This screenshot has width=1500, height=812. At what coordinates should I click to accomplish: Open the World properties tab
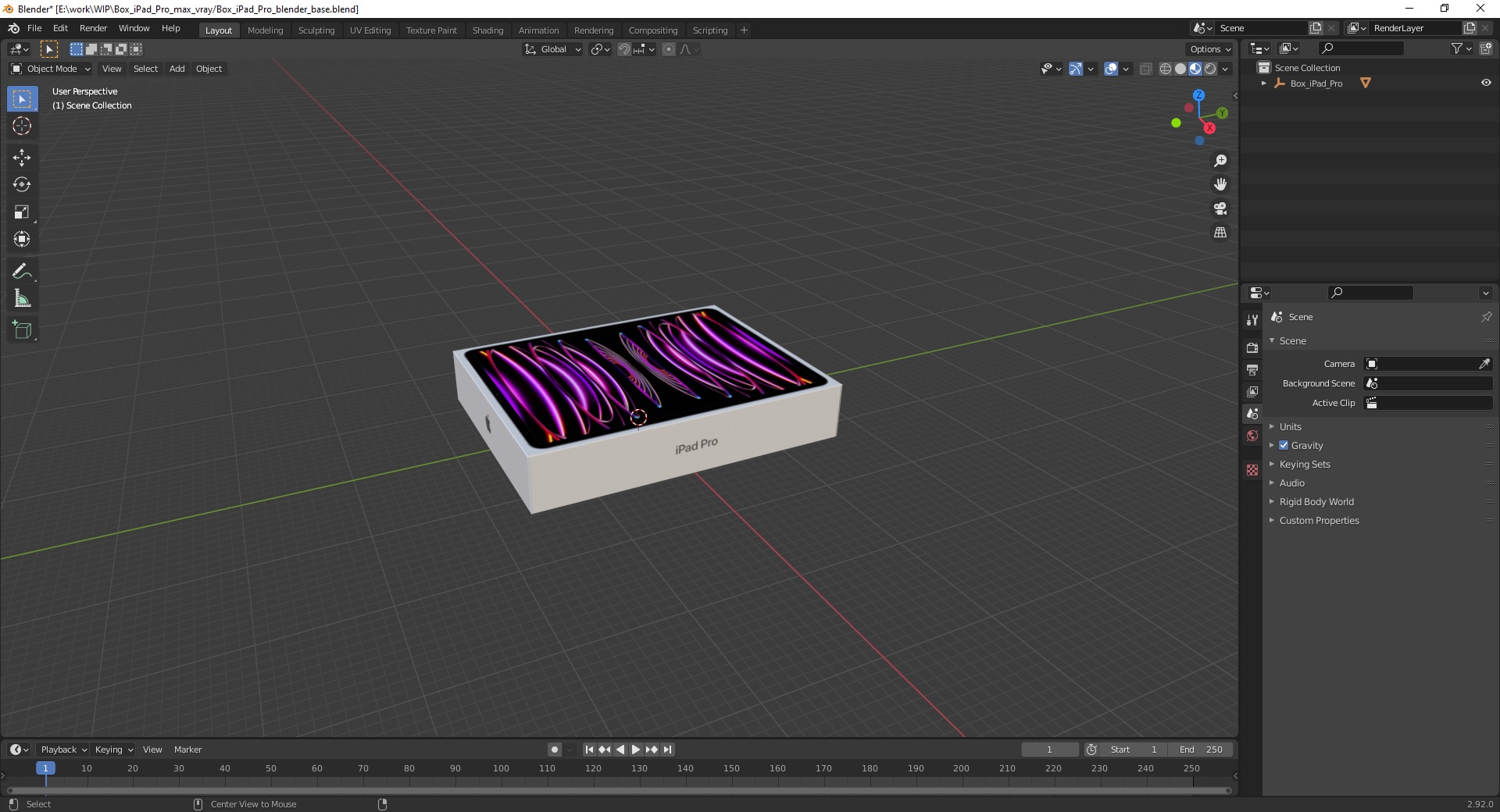coord(1252,436)
